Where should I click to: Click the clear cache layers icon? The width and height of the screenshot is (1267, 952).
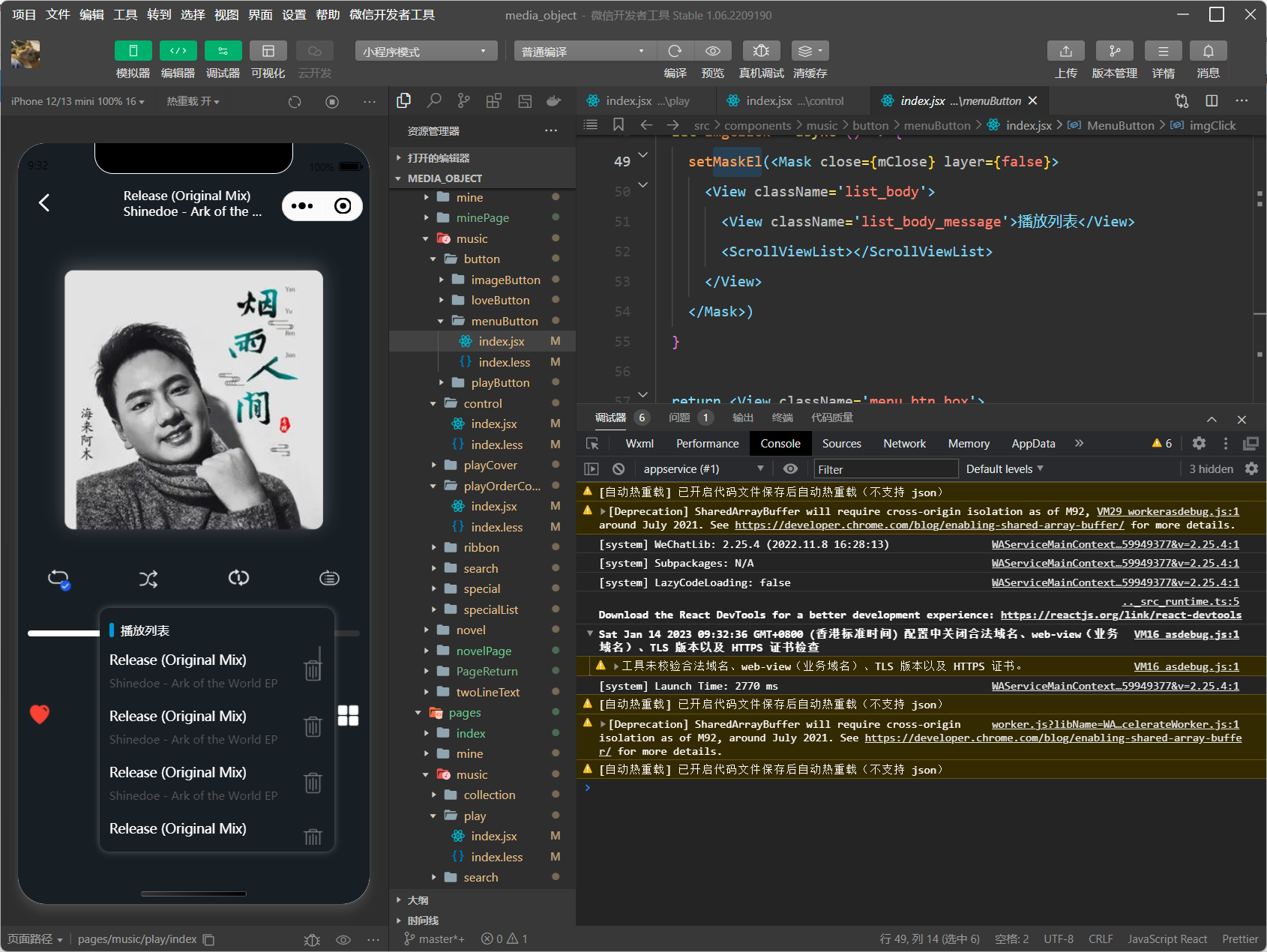coord(810,51)
